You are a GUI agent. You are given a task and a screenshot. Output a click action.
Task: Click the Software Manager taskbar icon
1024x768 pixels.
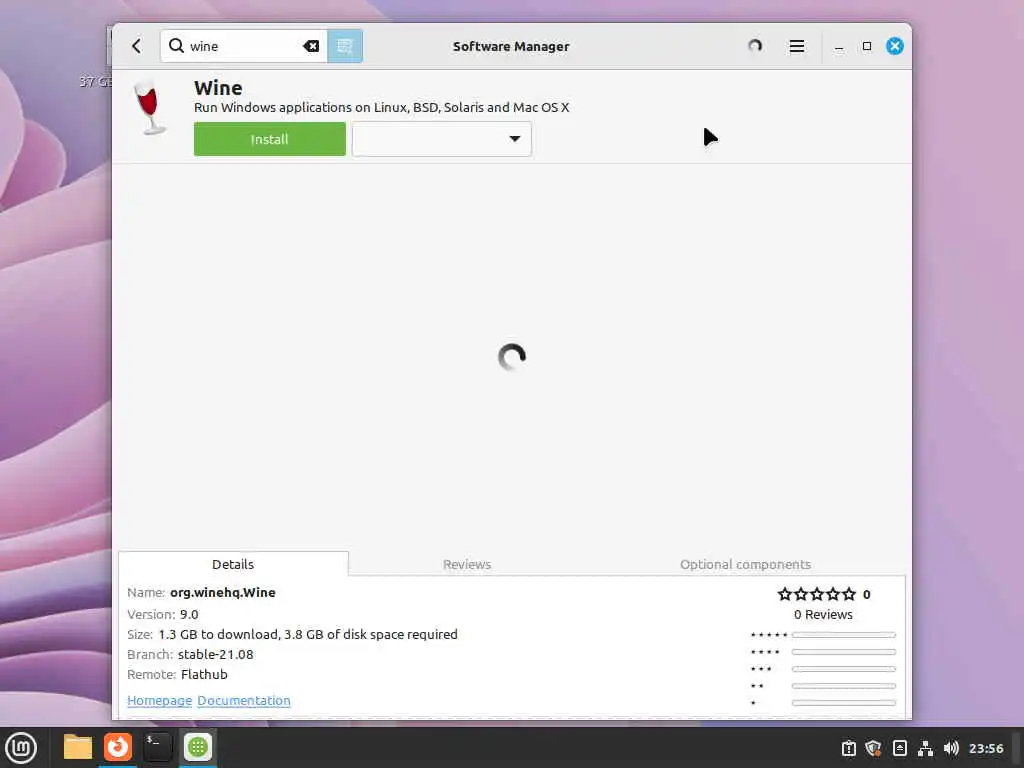coord(198,747)
